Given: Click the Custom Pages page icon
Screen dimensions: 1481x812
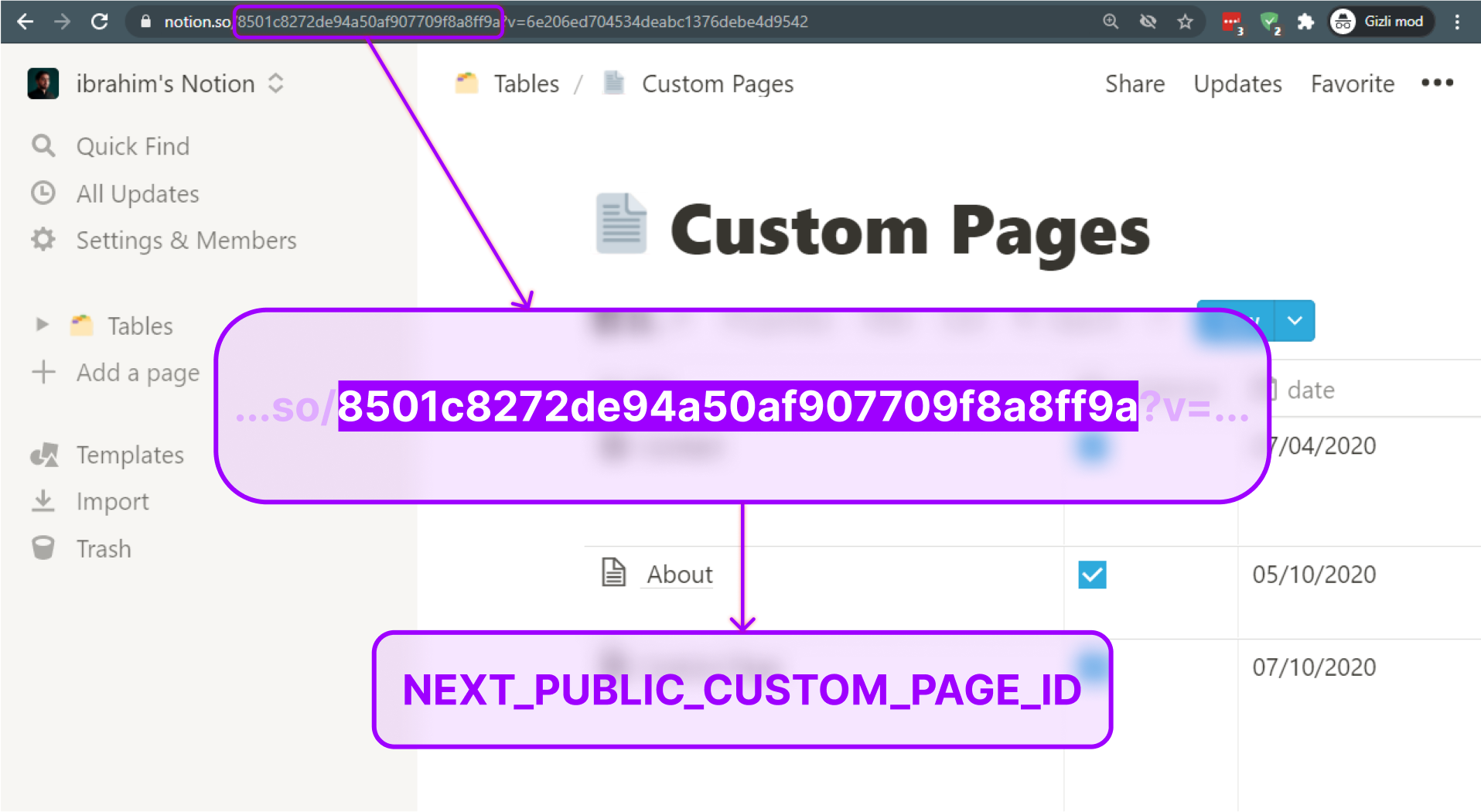Looking at the screenshot, I should (x=621, y=224).
